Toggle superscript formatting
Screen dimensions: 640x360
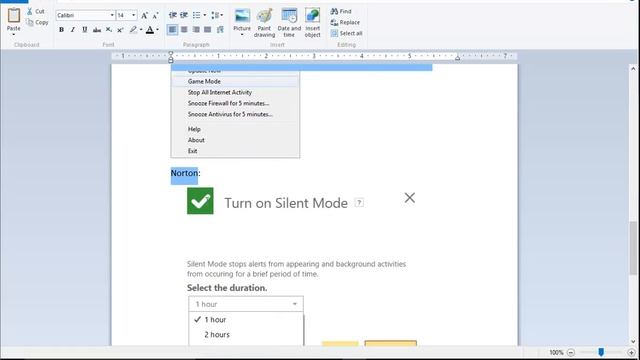coord(120,29)
